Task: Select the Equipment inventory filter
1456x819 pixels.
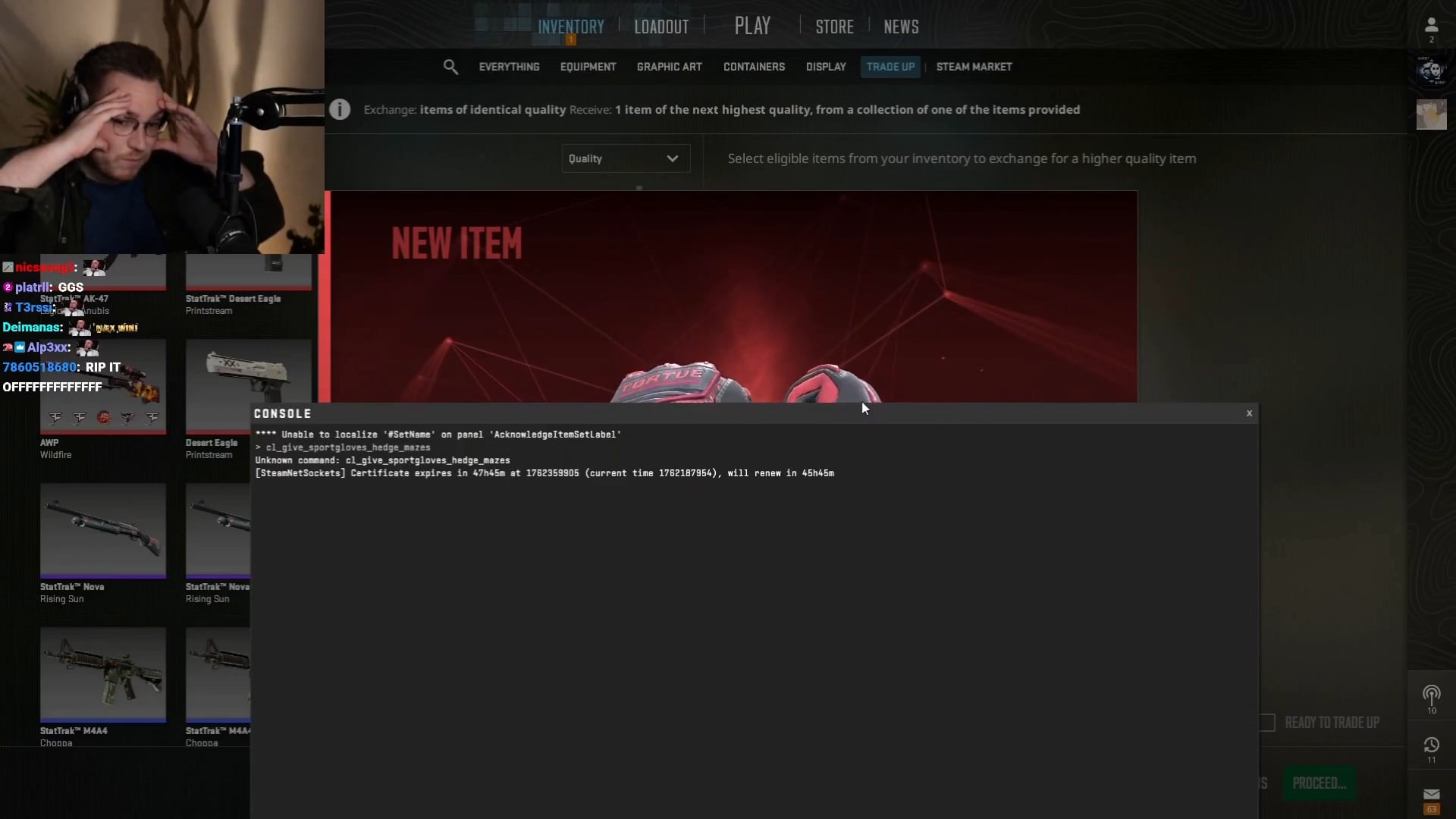Action: [588, 67]
